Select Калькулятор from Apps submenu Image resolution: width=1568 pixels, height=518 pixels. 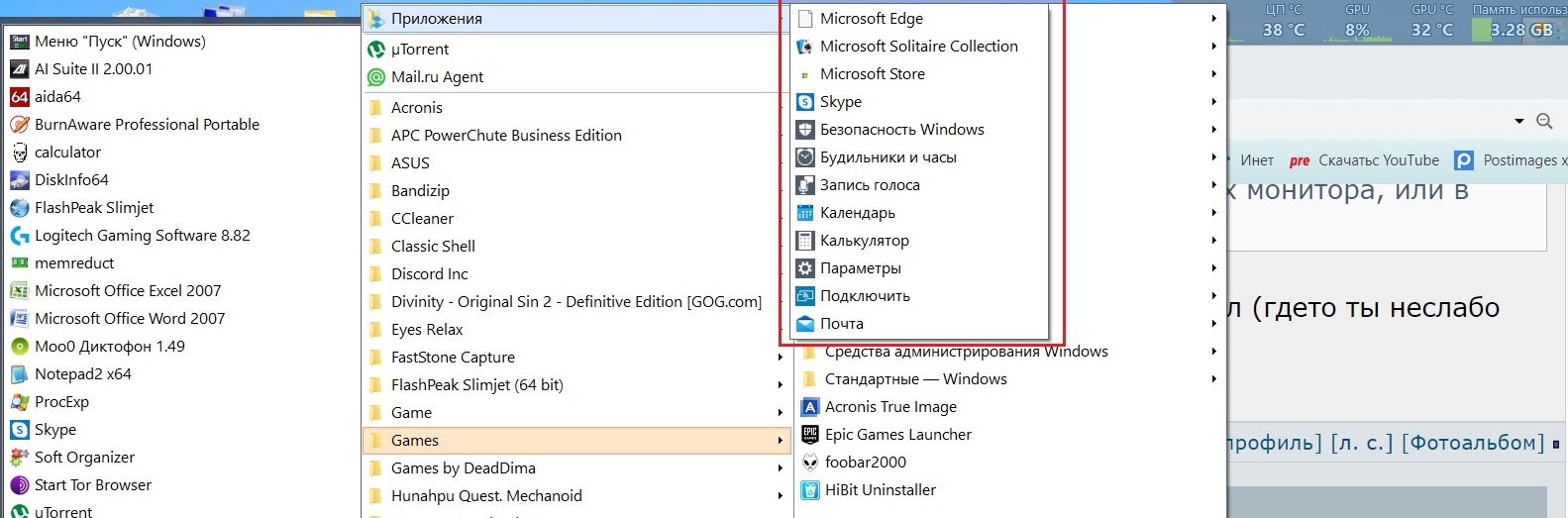pyautogui.click(x=864, y=241)
